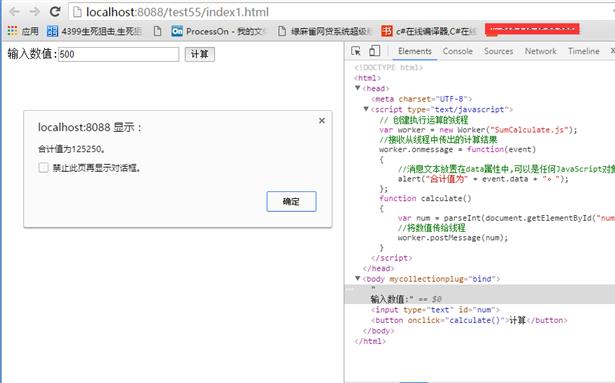The height and width of the screenshot is (383, 615).
Task: Click the </script> closing tag line
Action: point(391,258)
